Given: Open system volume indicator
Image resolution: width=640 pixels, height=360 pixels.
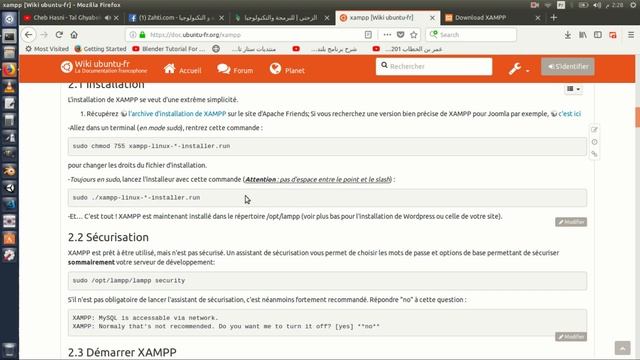Looking at the screenshot, I should tap(597, 5).
